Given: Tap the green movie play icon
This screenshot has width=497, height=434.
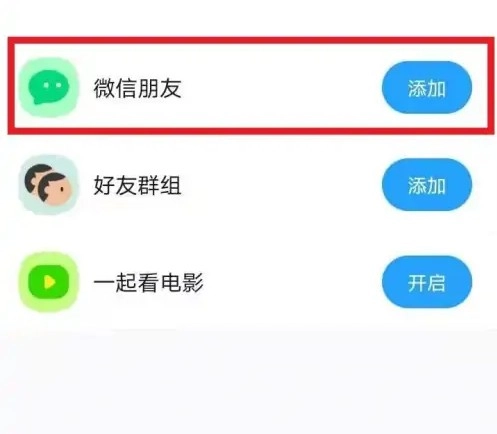Looking at the screenshot, I should point(49,282).
